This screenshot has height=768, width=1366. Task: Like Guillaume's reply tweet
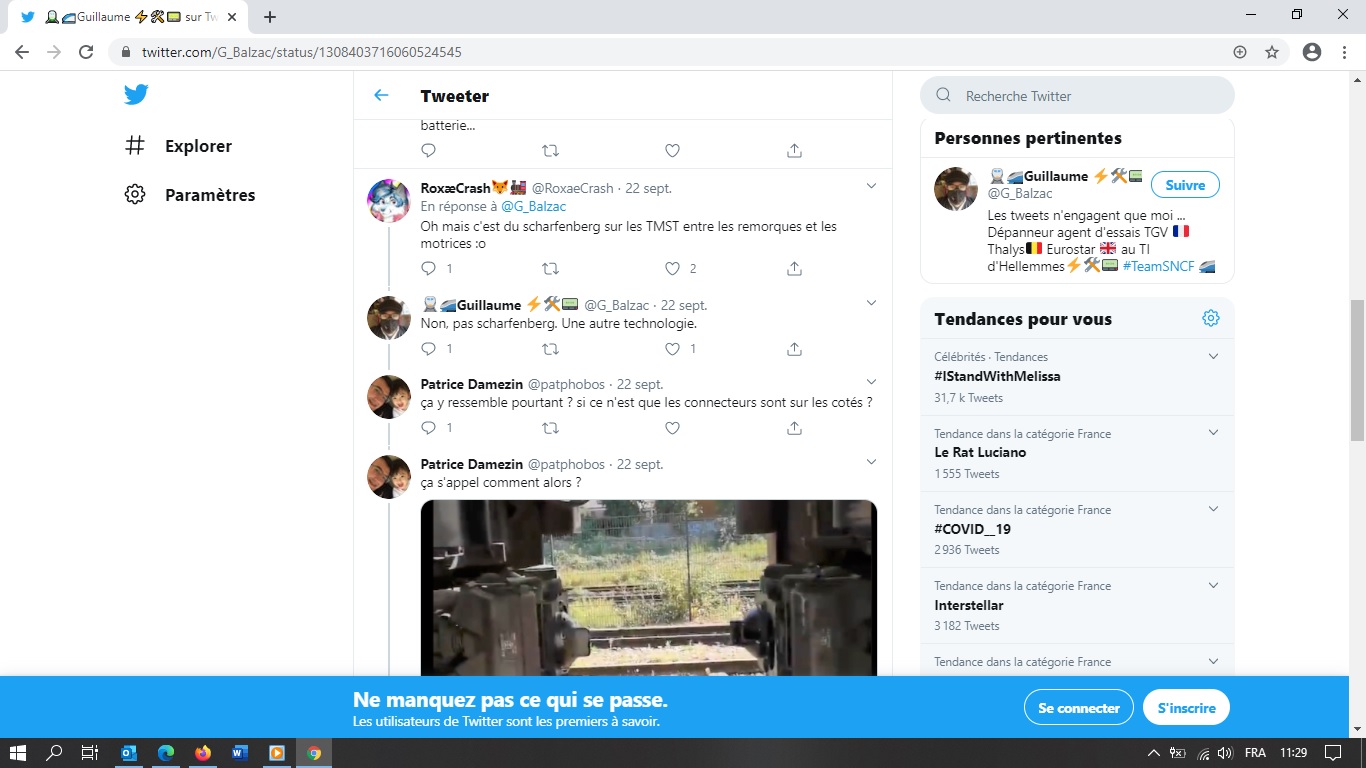pos(673,349)
